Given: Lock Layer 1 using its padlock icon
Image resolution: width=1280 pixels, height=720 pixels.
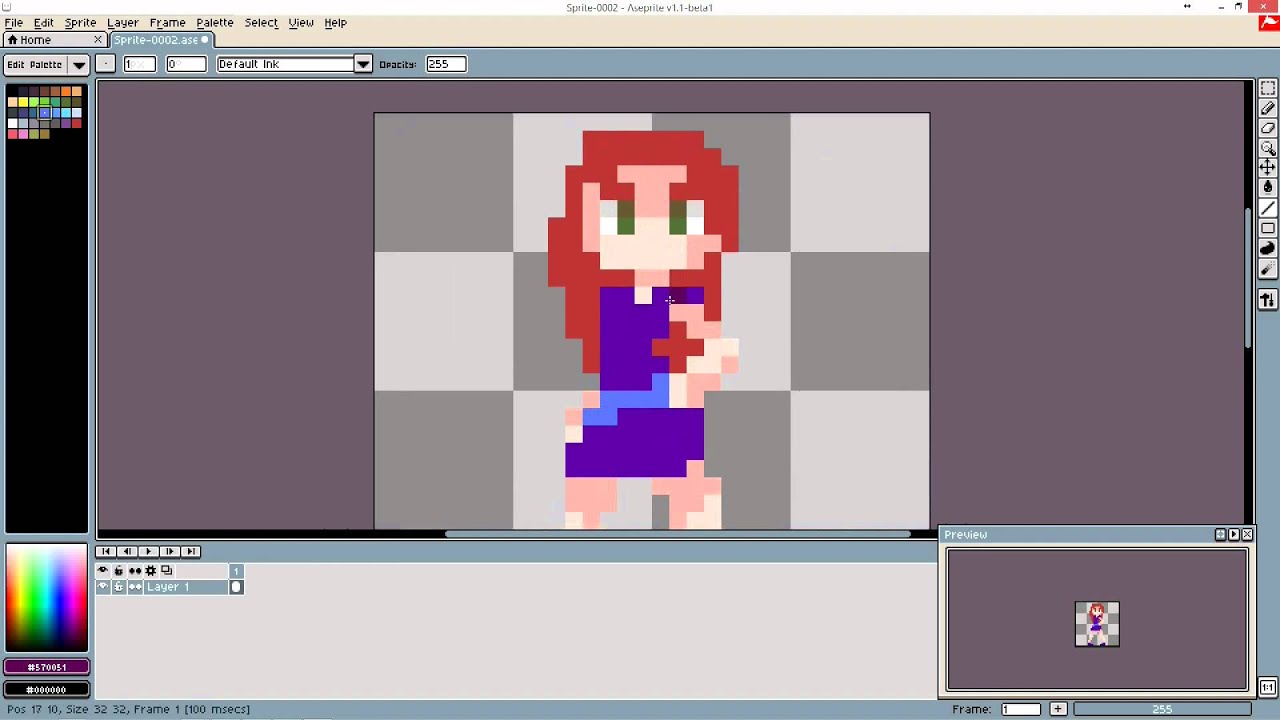Looking at the screenshot, I should coord(118,587).
